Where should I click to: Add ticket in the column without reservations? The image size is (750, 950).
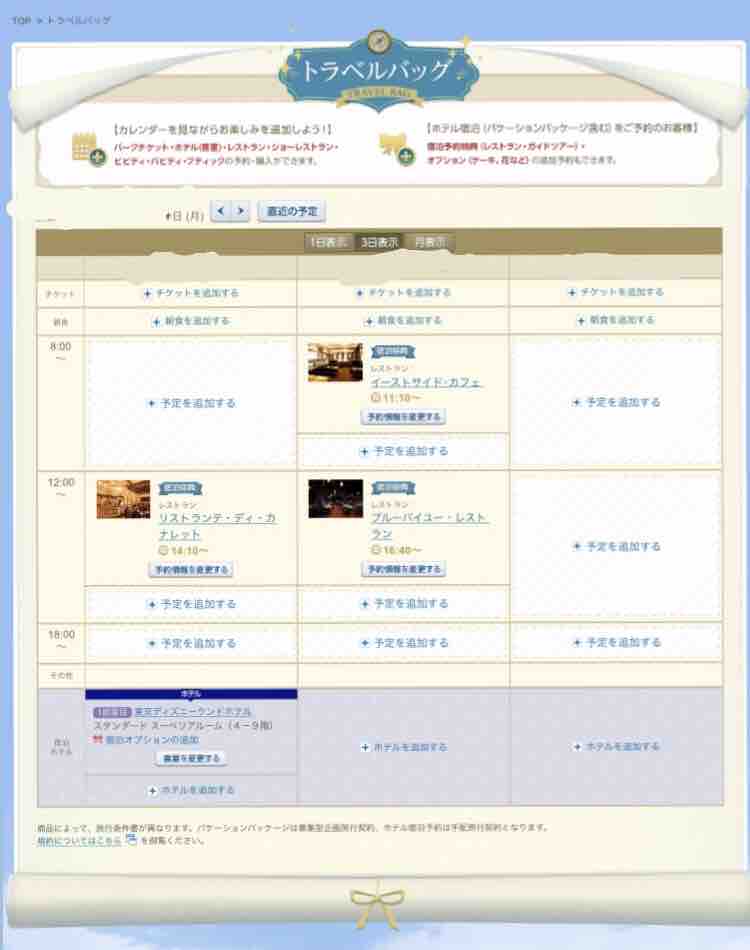tap(616, 292)
